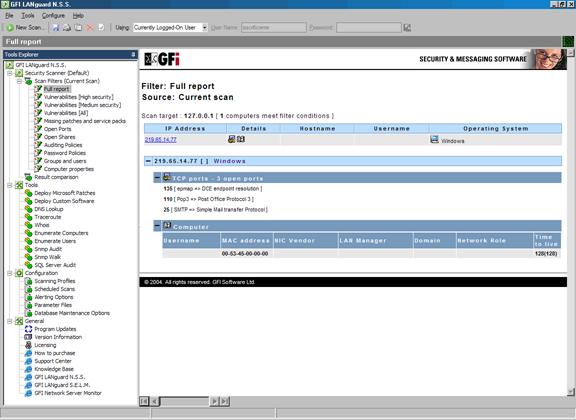Open Knowledge Base entry

click(x=54, y=369)
